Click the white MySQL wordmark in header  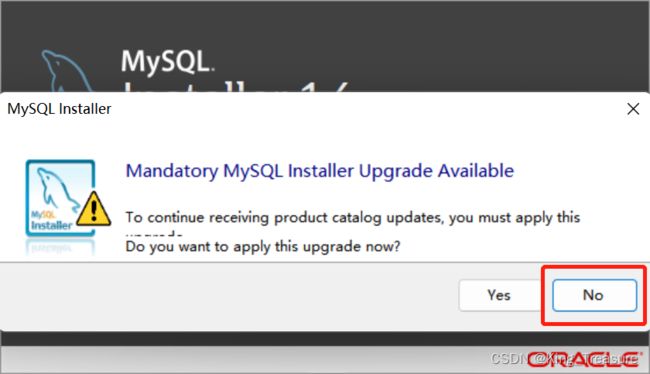click(167, 62)
